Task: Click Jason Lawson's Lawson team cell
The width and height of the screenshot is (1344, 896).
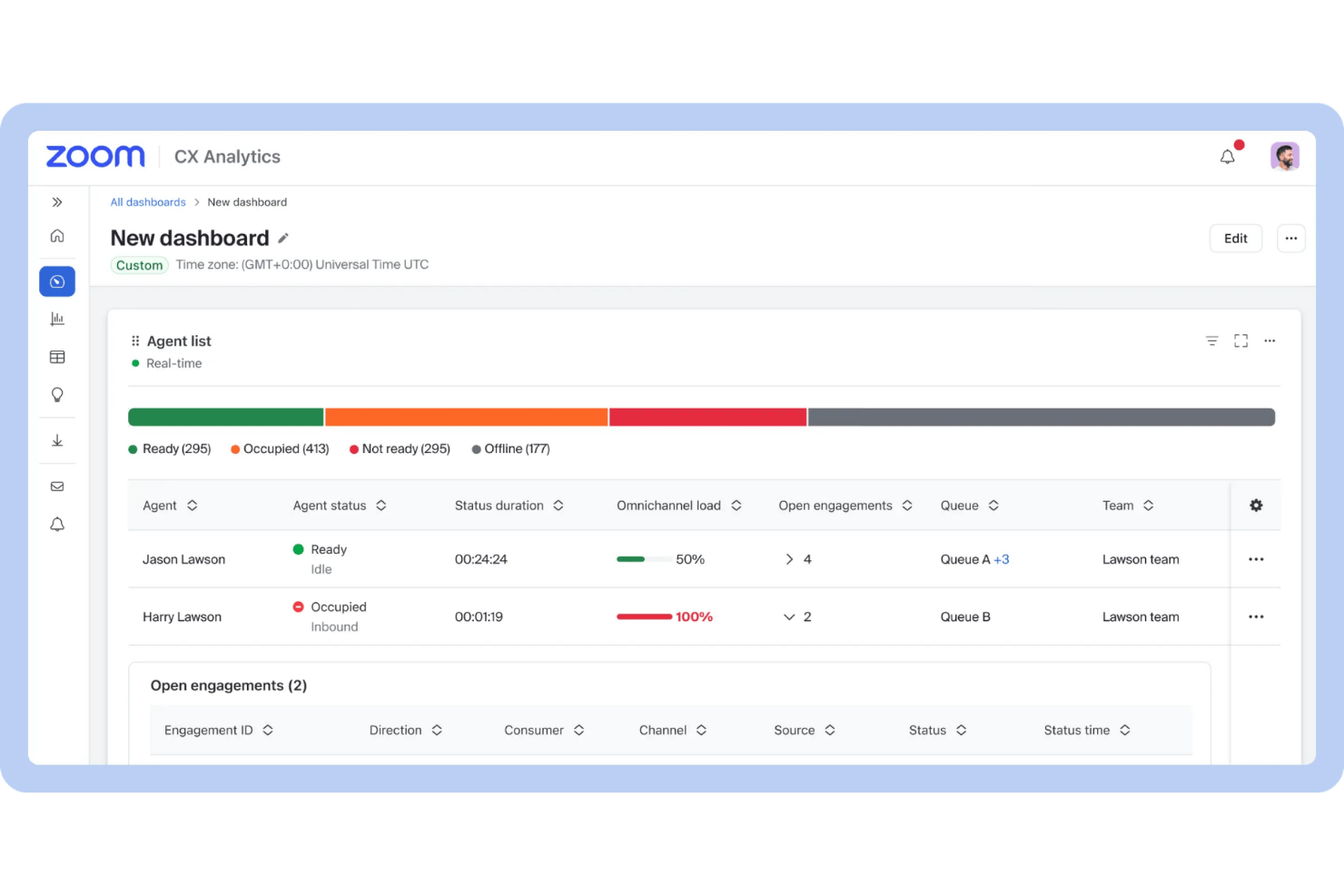Action: [1141, 559]
